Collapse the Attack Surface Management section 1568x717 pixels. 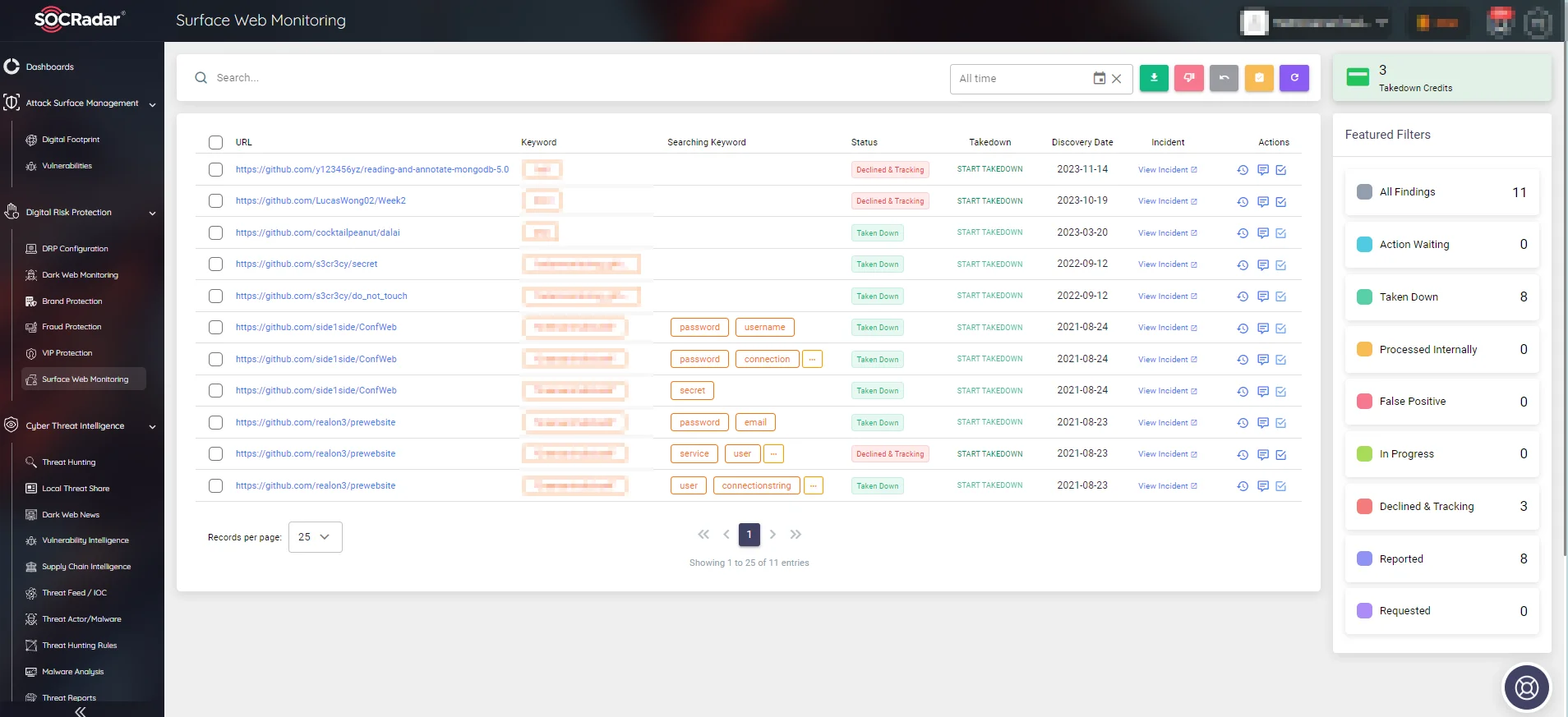[x=153, y=104]
